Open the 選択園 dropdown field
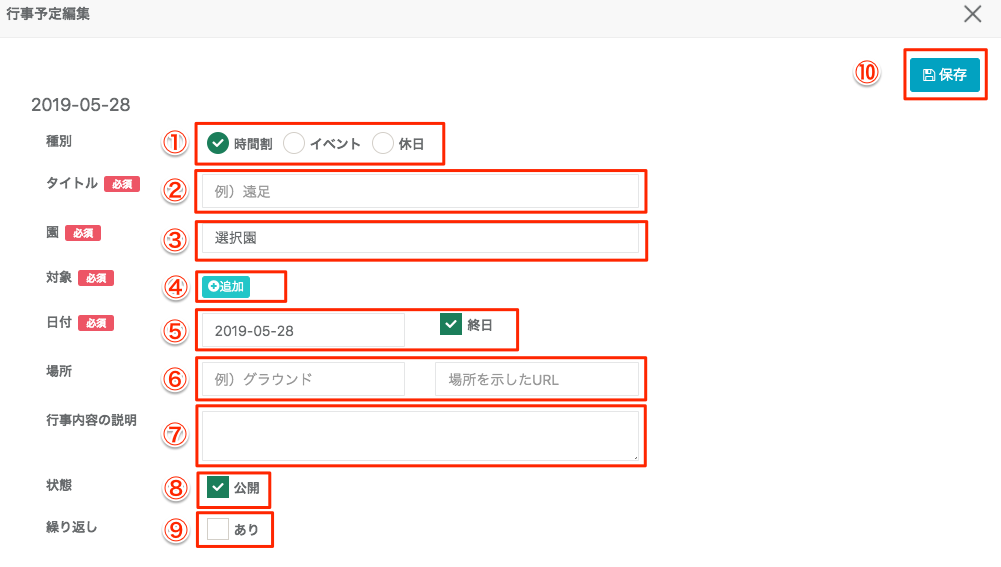 tap(420, 239)
